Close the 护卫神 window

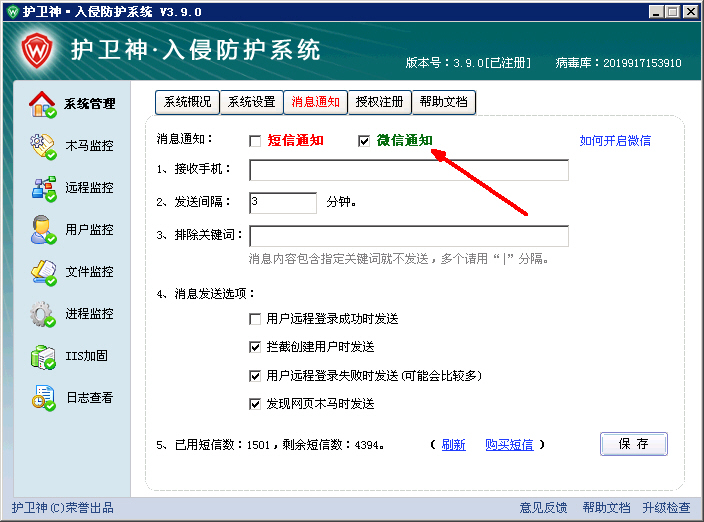click(690, 12)
